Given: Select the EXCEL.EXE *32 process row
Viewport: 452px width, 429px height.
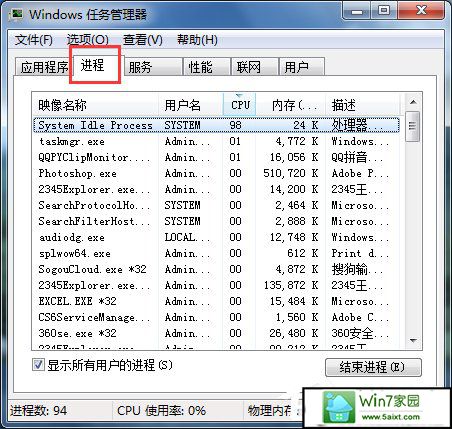Looking at the screenshot, I should [217, 301].
